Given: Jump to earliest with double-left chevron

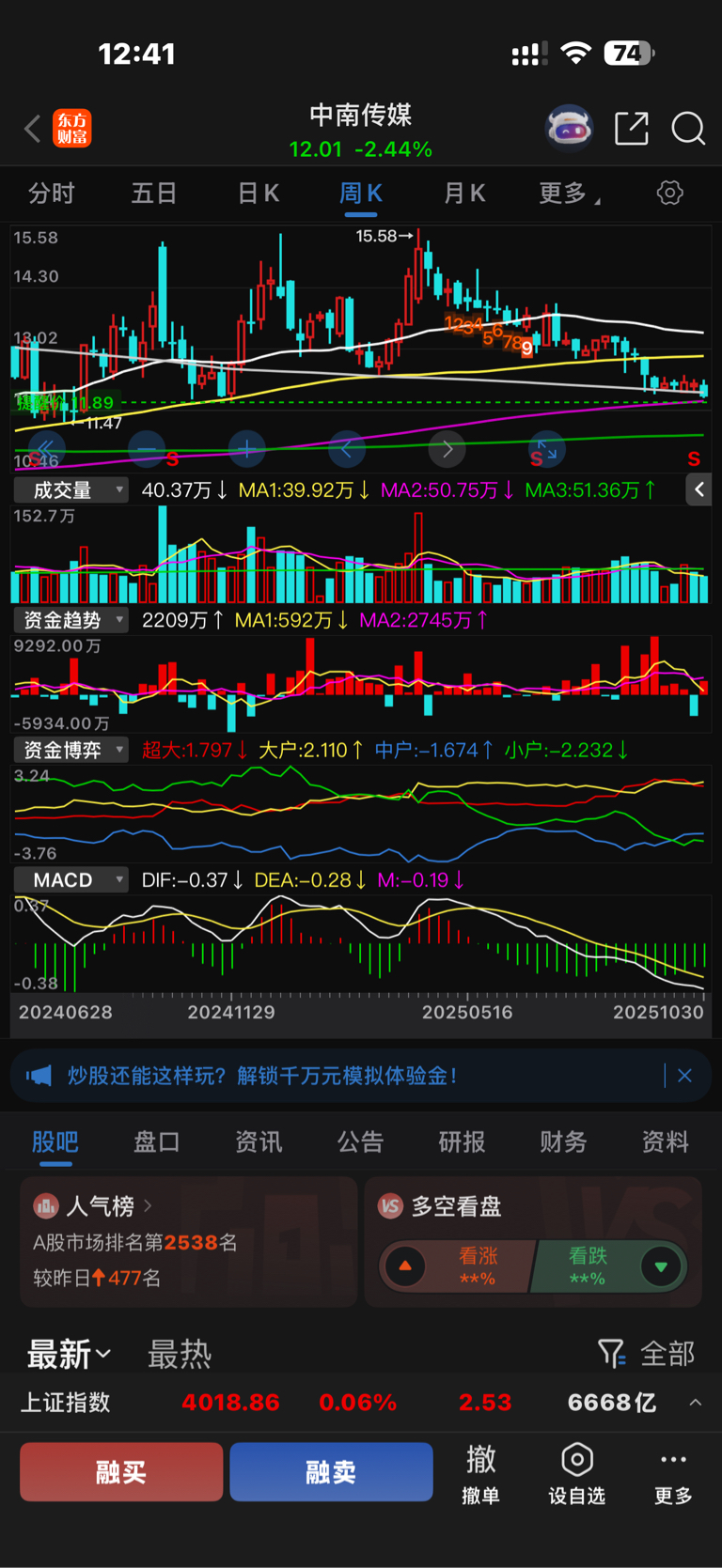Looking at the screenshot, I should (46, 449).
